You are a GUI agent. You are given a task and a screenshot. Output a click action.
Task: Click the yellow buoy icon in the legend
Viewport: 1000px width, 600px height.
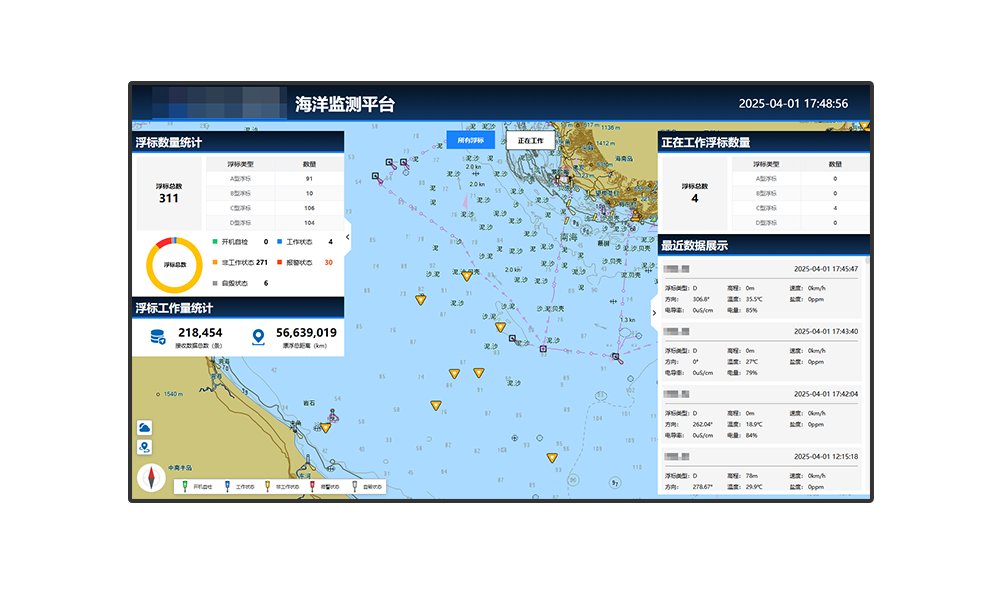pos(268,487)
